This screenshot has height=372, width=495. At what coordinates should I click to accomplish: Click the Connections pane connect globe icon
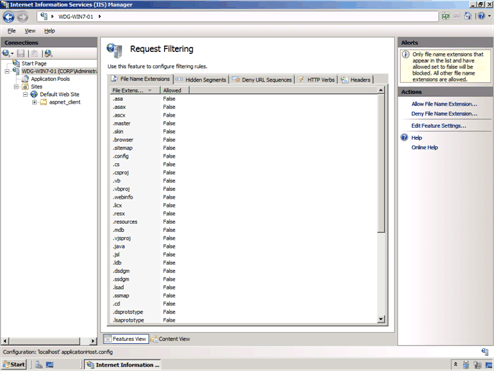coord(6,53)
